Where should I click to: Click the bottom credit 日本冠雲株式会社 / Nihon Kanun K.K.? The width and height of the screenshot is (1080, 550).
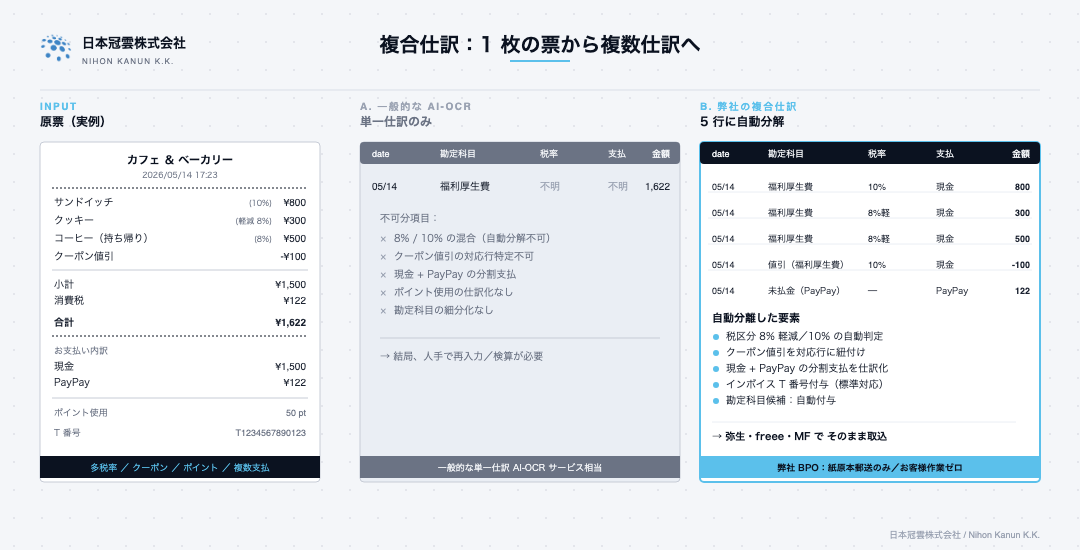point(964,534)
